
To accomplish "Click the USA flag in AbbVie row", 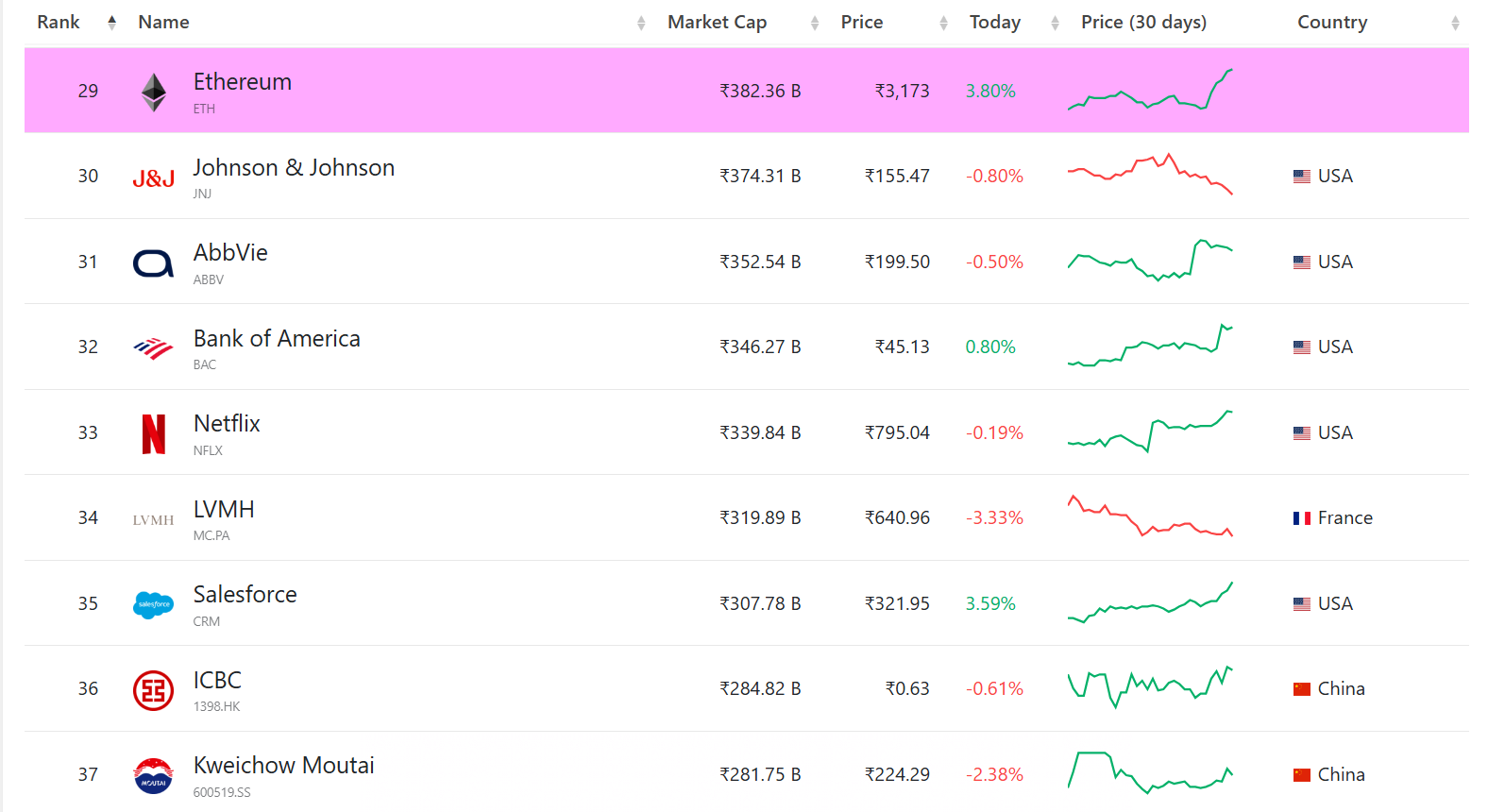I will (1302, 262).
